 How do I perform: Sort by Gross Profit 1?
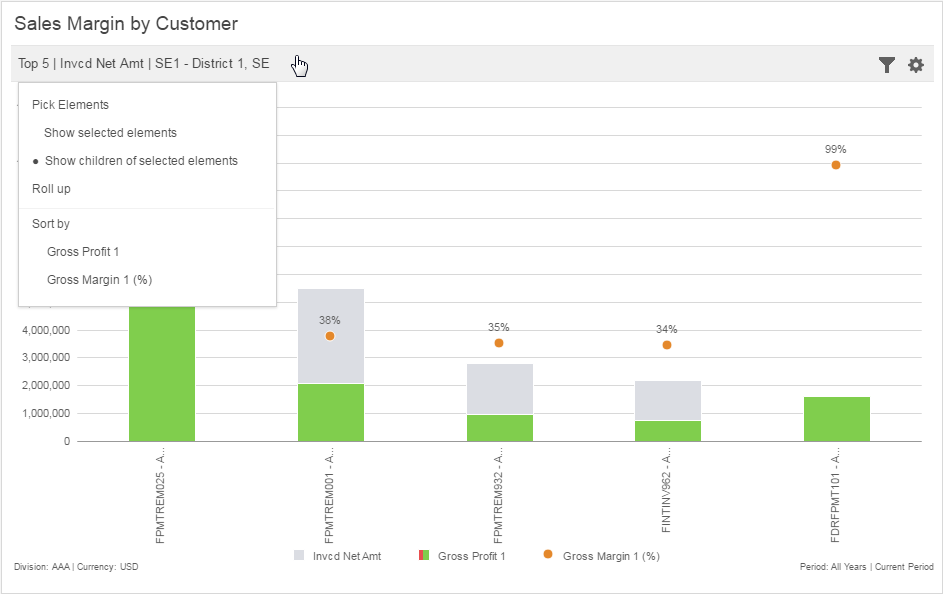83,252
